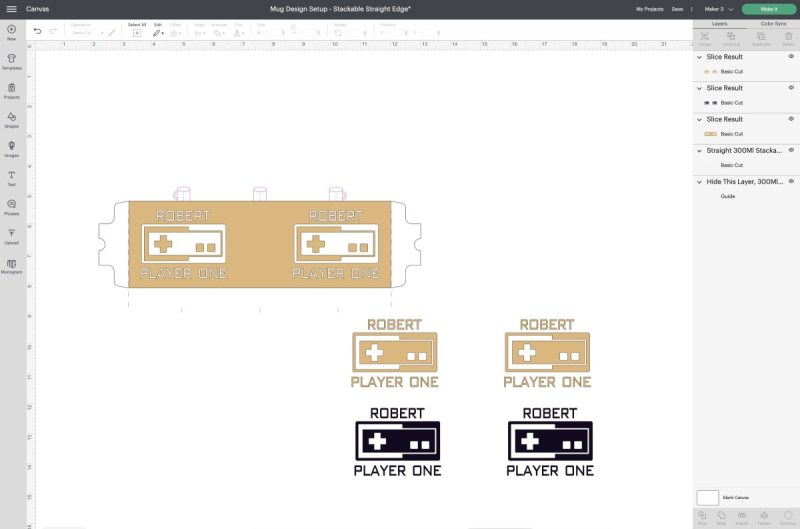Redo the last undone action

pos(53,31)
